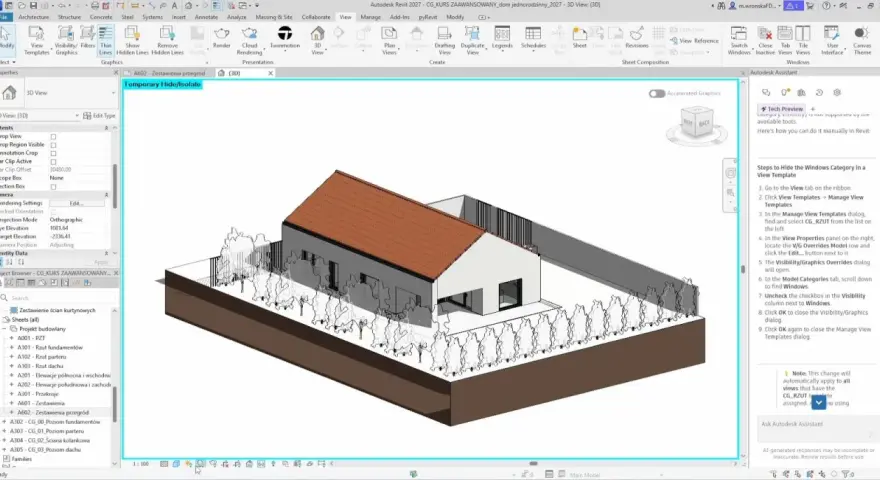Image resolution: width=880 pixels, height=480 pixels.
Task: Expand the A001 - PZT sheet node
Action: [x=11, y=339]
